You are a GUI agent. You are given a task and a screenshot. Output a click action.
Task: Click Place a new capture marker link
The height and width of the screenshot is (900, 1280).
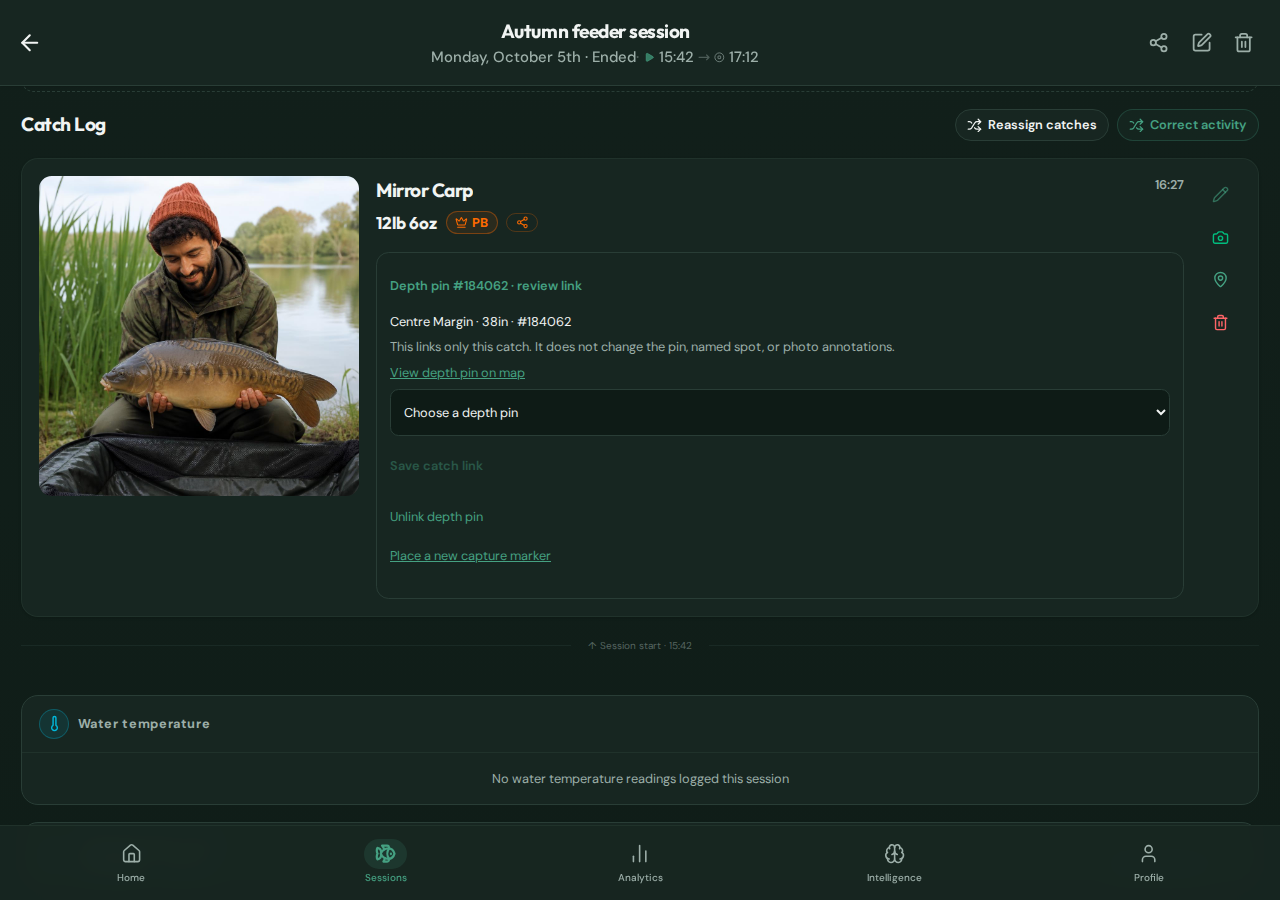(470, 556)
